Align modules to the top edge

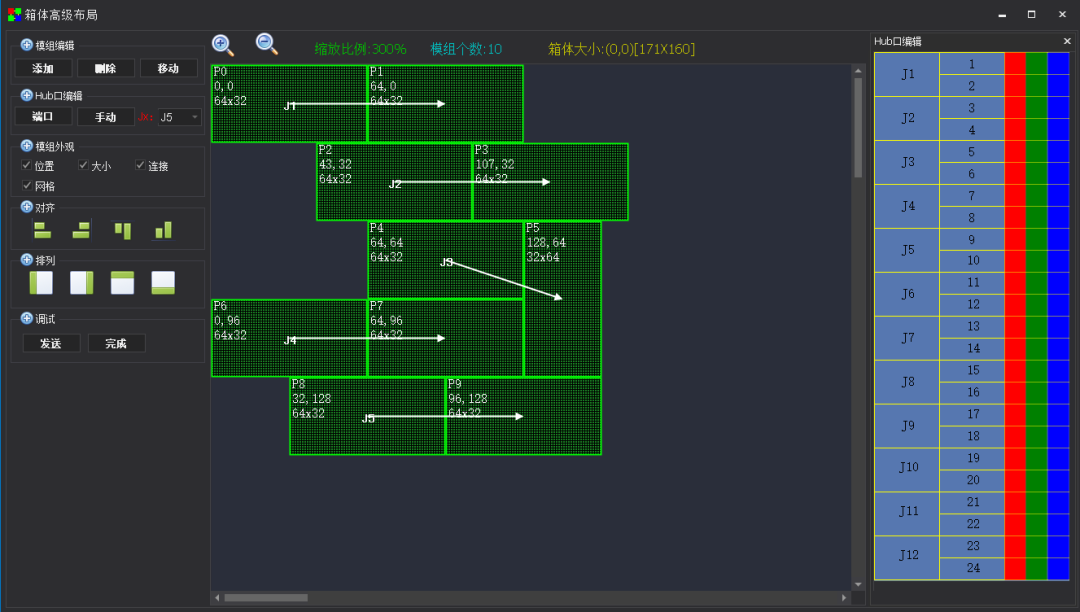coord(122,230)
